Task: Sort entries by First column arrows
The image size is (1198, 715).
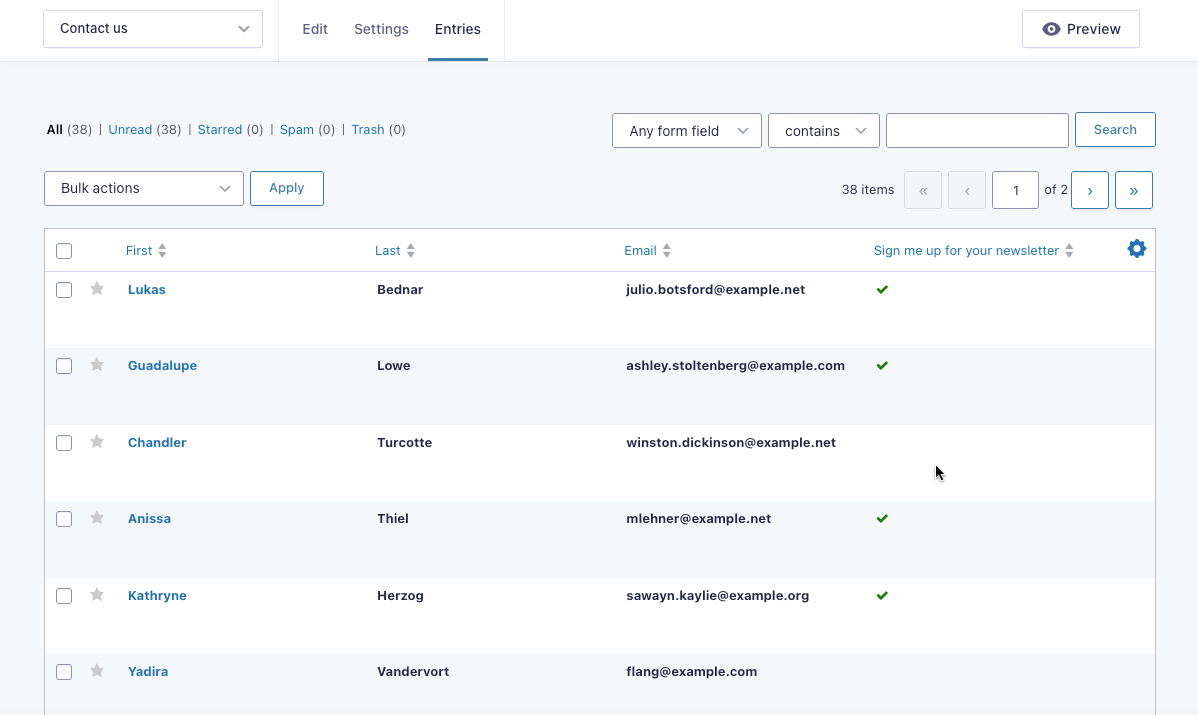Action: click(x=162, y=251)
